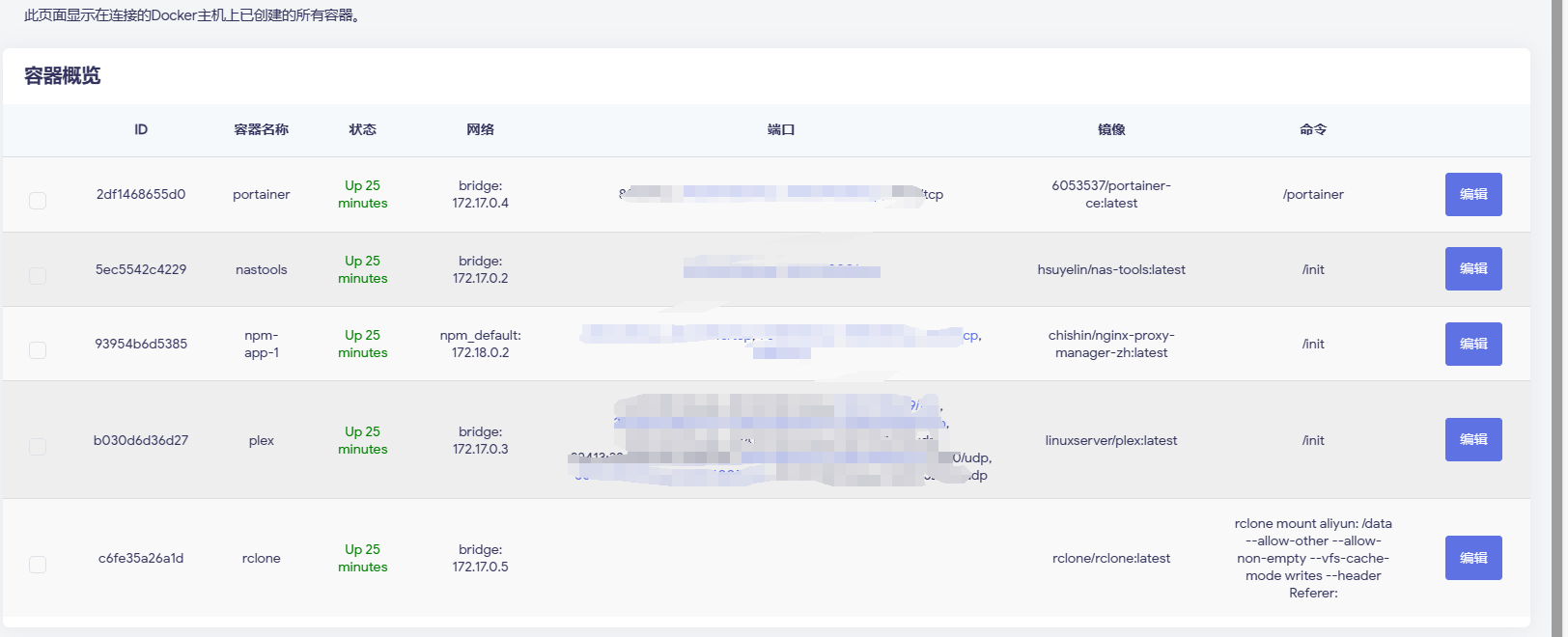This screenshot has height=637, width=1568.
Task: Click the ID column header
Action: point(141,129)
